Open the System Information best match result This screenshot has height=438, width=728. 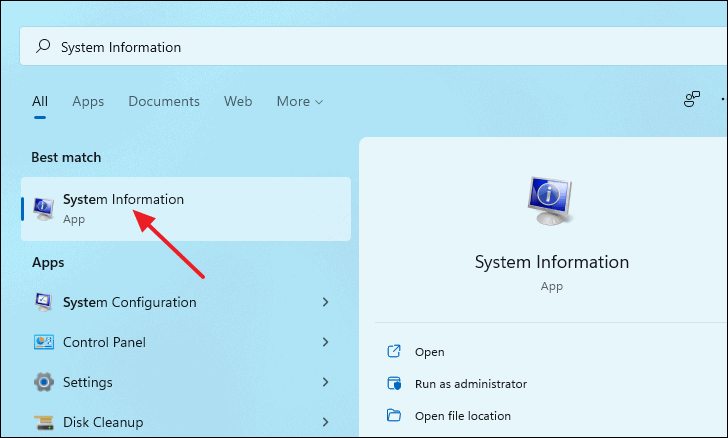tap(186, 209)
